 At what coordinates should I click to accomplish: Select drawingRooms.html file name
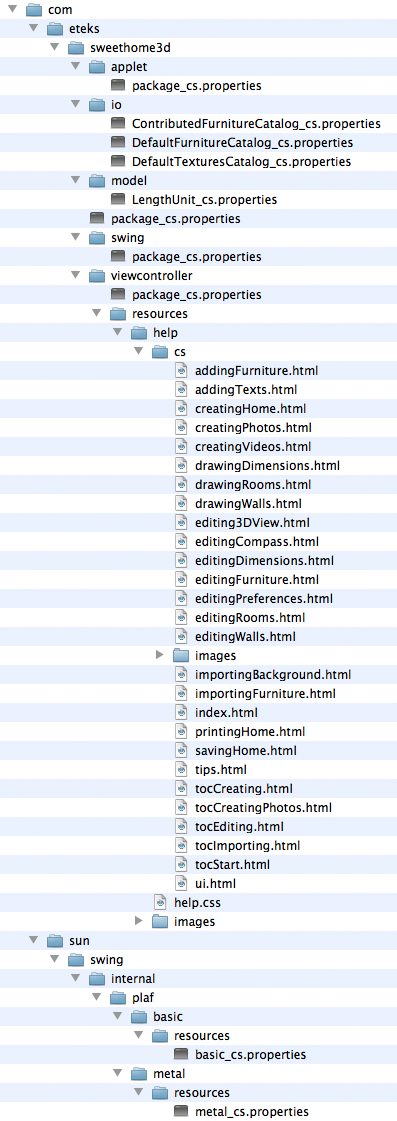(x=253, y=485)
